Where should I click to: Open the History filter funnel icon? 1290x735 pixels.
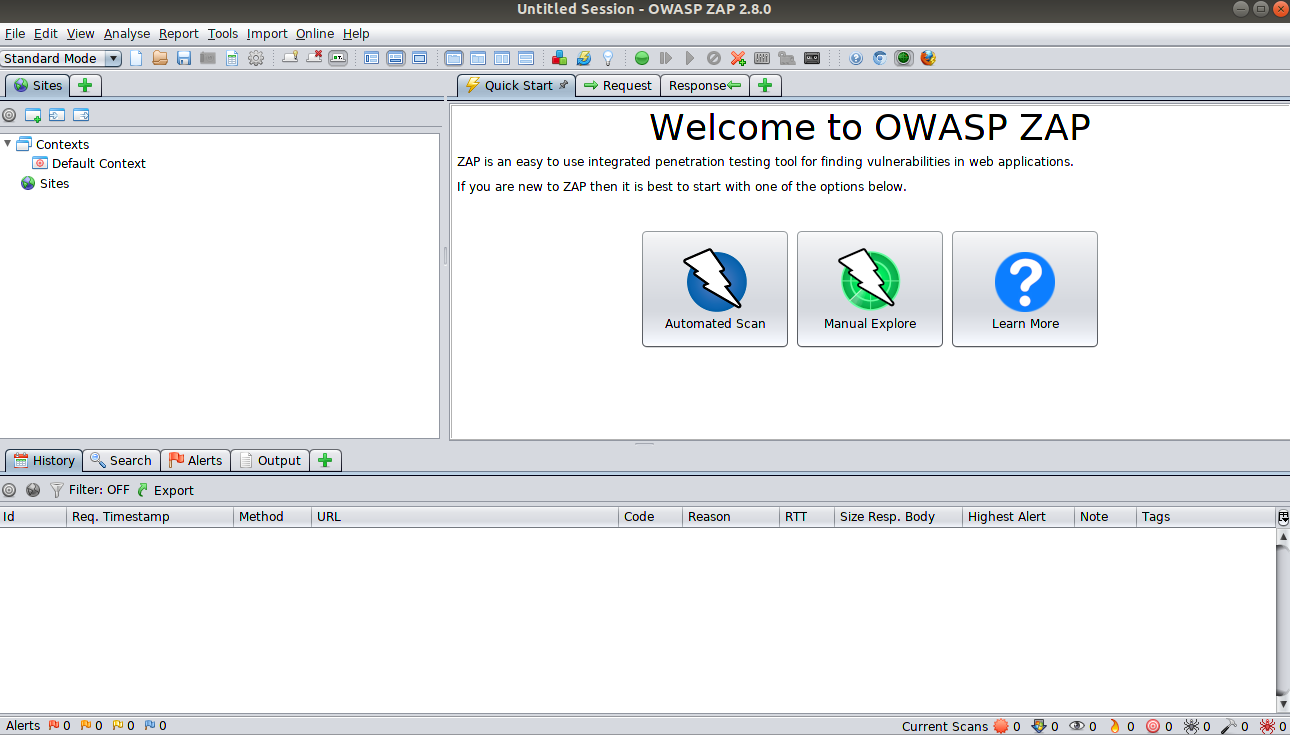click(x=57, y=490)
